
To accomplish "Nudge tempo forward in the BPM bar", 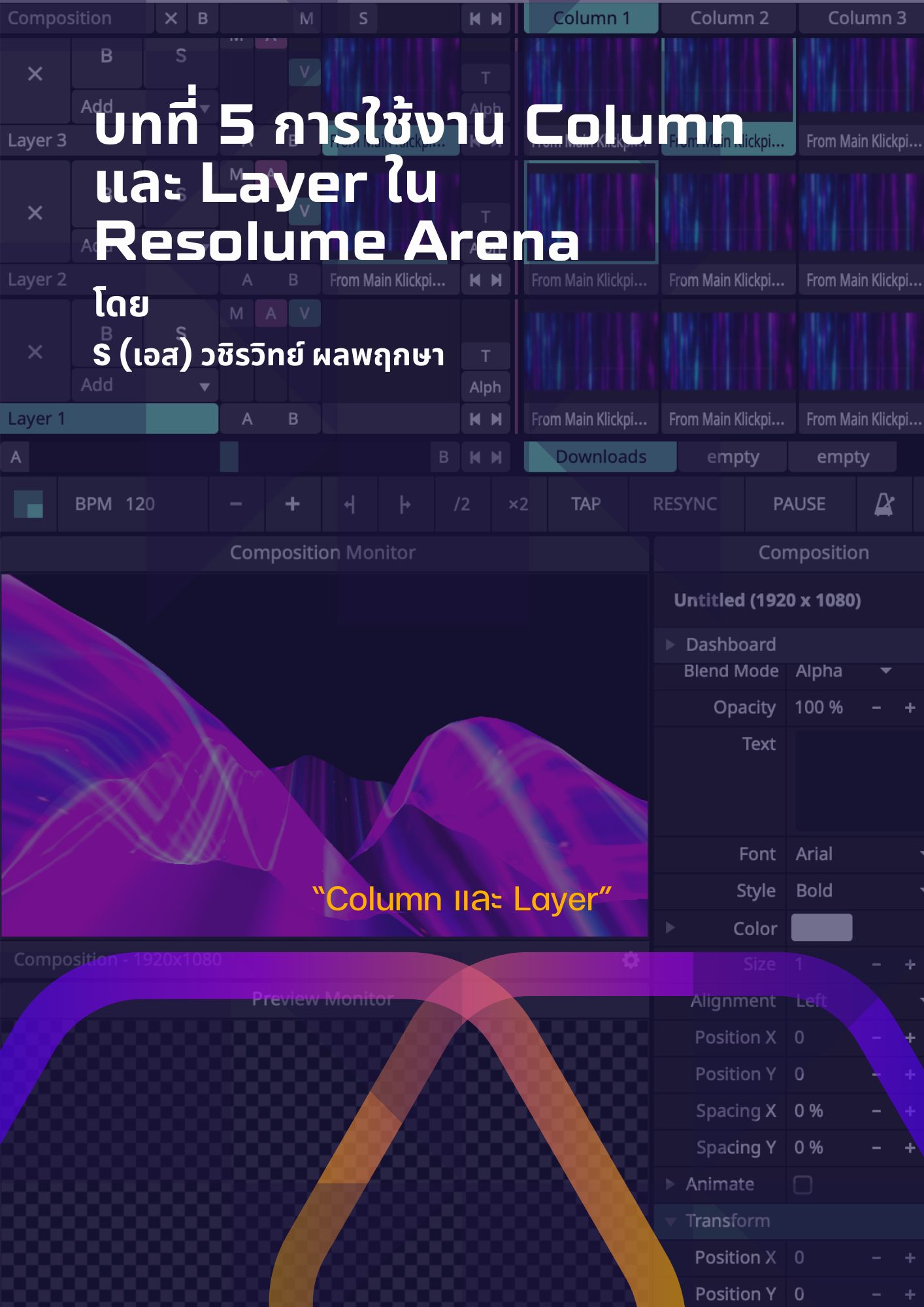I will coord(405,504).
